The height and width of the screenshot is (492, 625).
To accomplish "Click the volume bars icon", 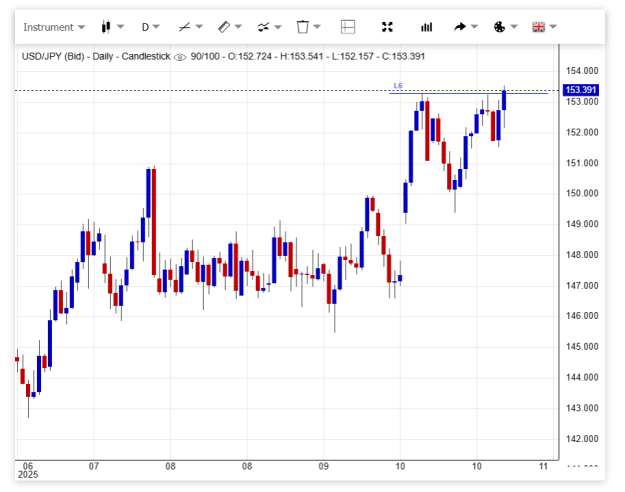I will pos(426,27).
